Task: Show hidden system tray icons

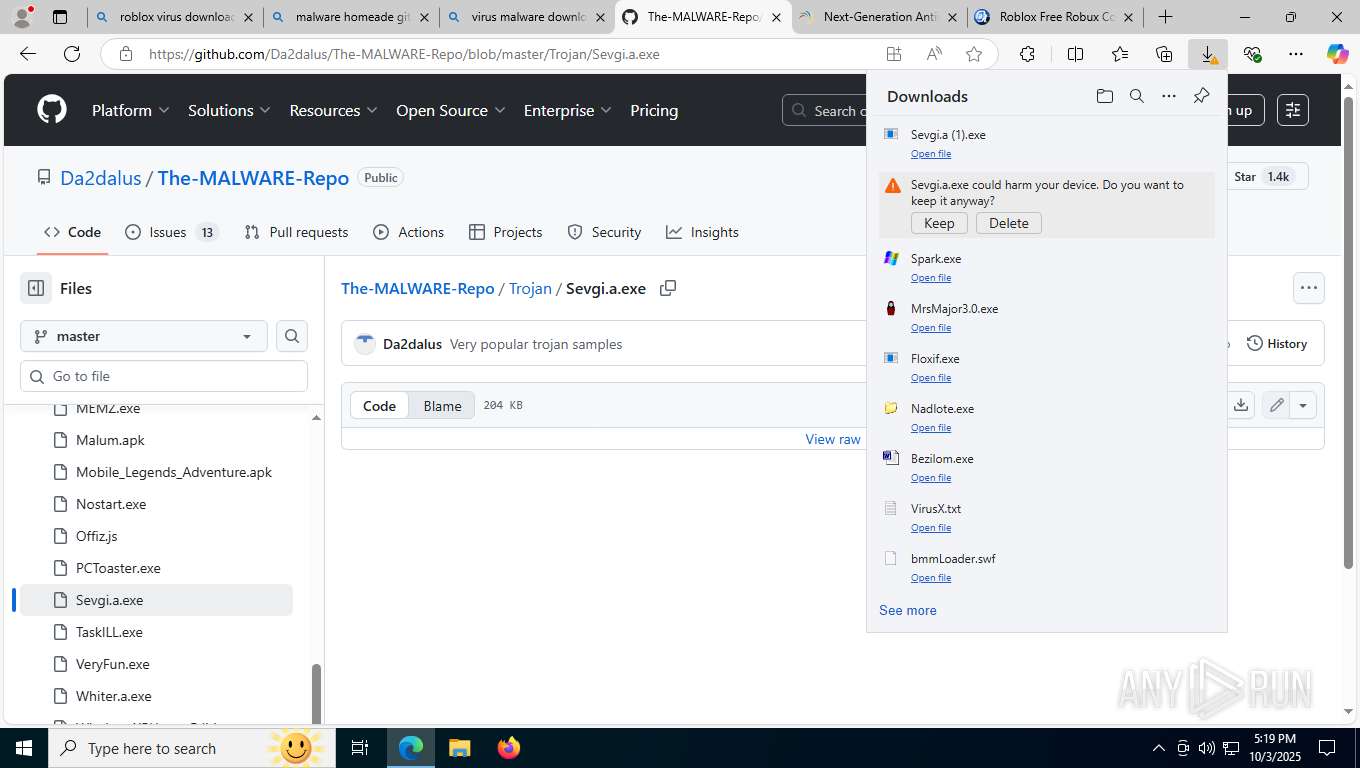Action: tap(1159, 748)
